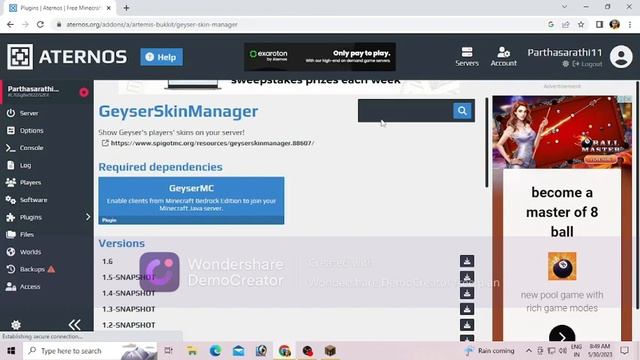Focus the plugin search field
Viewport: 640px width, 360px height.
point(405,111)
